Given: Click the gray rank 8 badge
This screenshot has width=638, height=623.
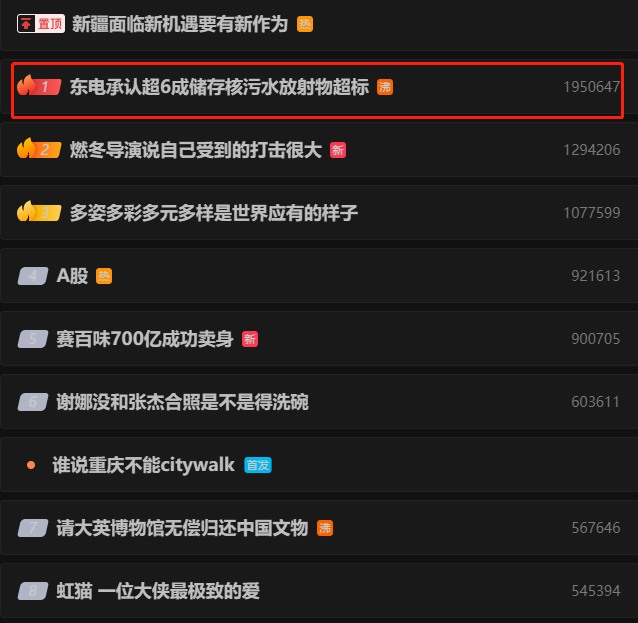Looking at the screenshot, I should pos(33,591).
